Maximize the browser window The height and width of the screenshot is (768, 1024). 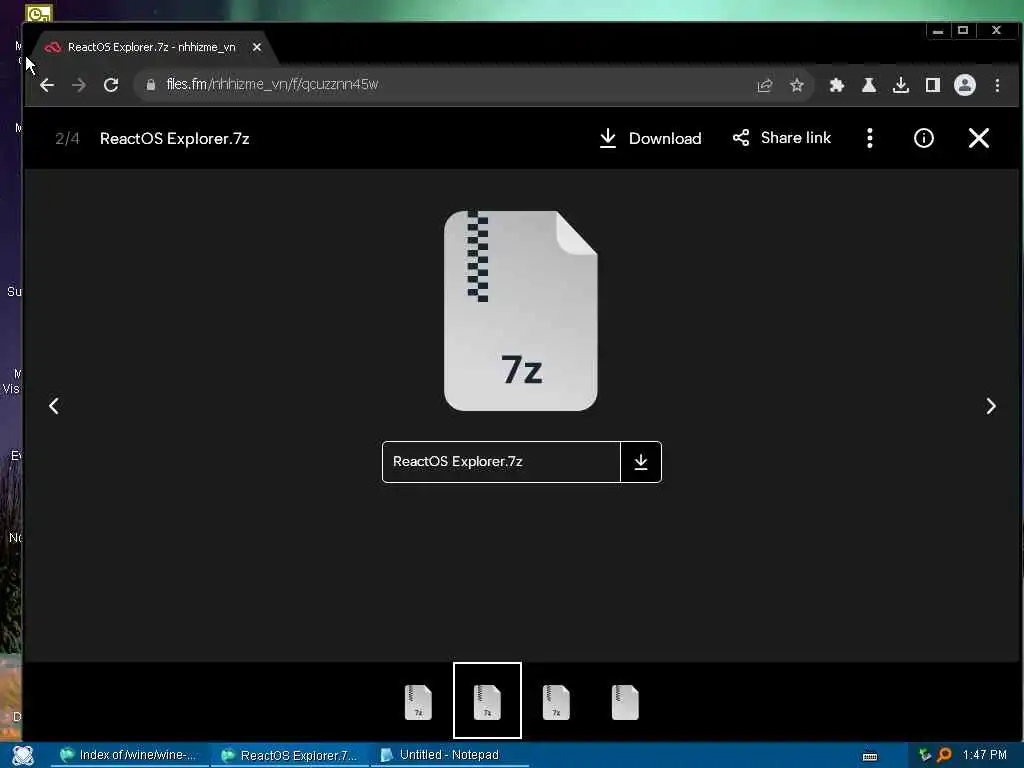tap(963, 31)
